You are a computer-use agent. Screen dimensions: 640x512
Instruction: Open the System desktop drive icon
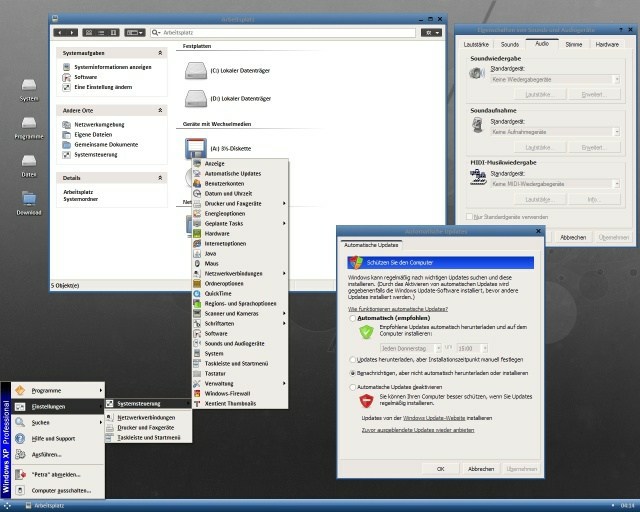[x=29, y=85]
